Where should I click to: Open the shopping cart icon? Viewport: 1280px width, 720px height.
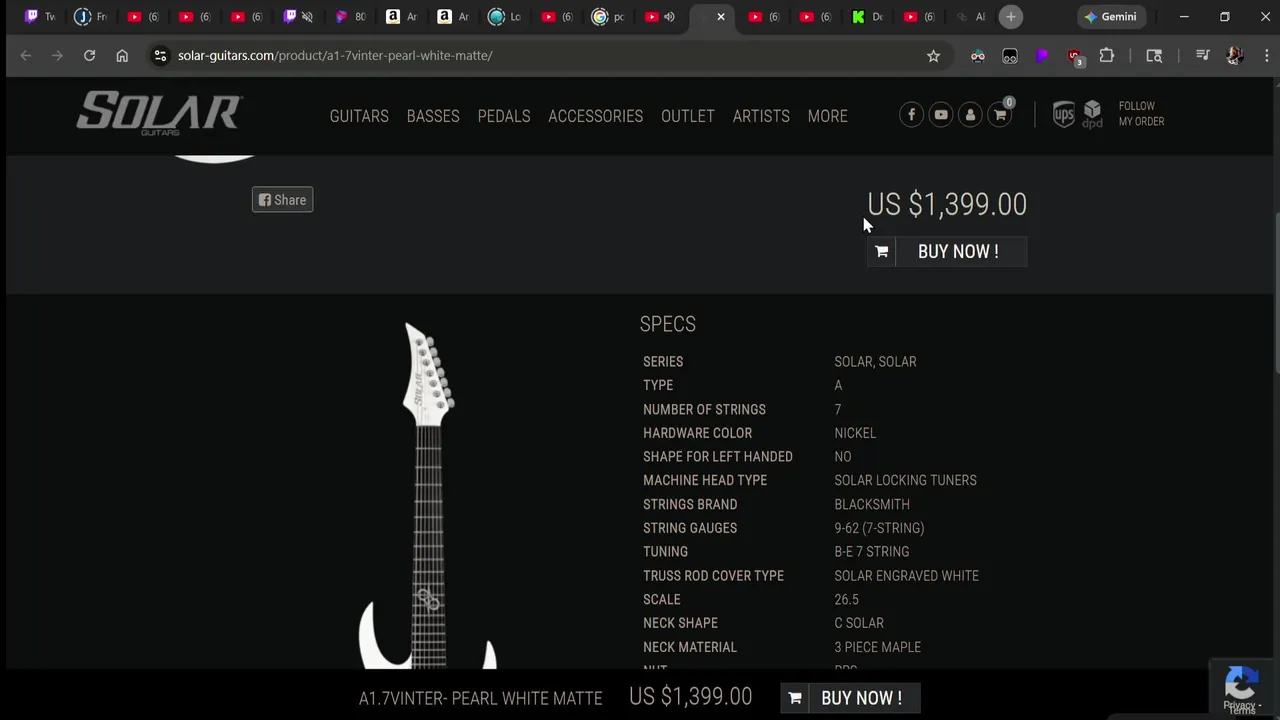[x=1000, y=115]
